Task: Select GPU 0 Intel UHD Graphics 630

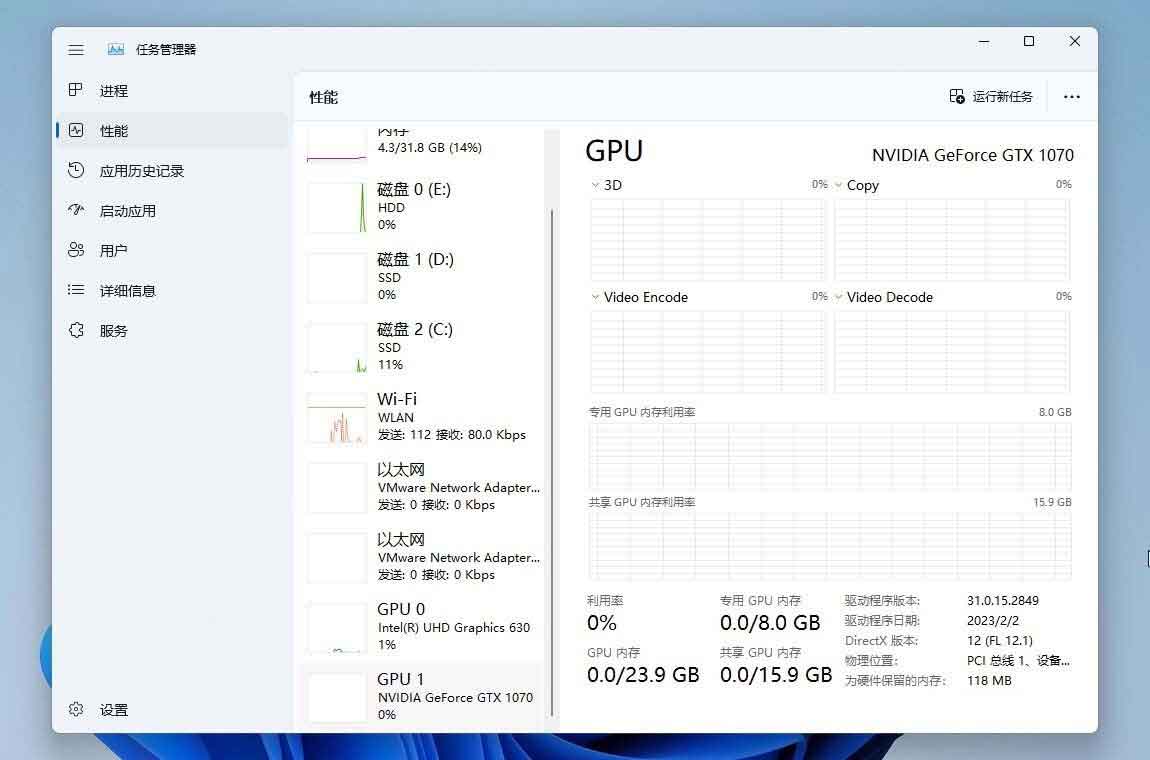Action: [x=422, y=626]
